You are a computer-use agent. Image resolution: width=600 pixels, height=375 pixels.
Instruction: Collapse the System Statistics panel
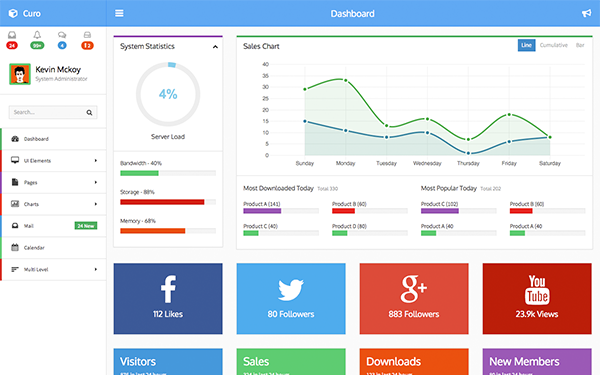pos(215,47)
